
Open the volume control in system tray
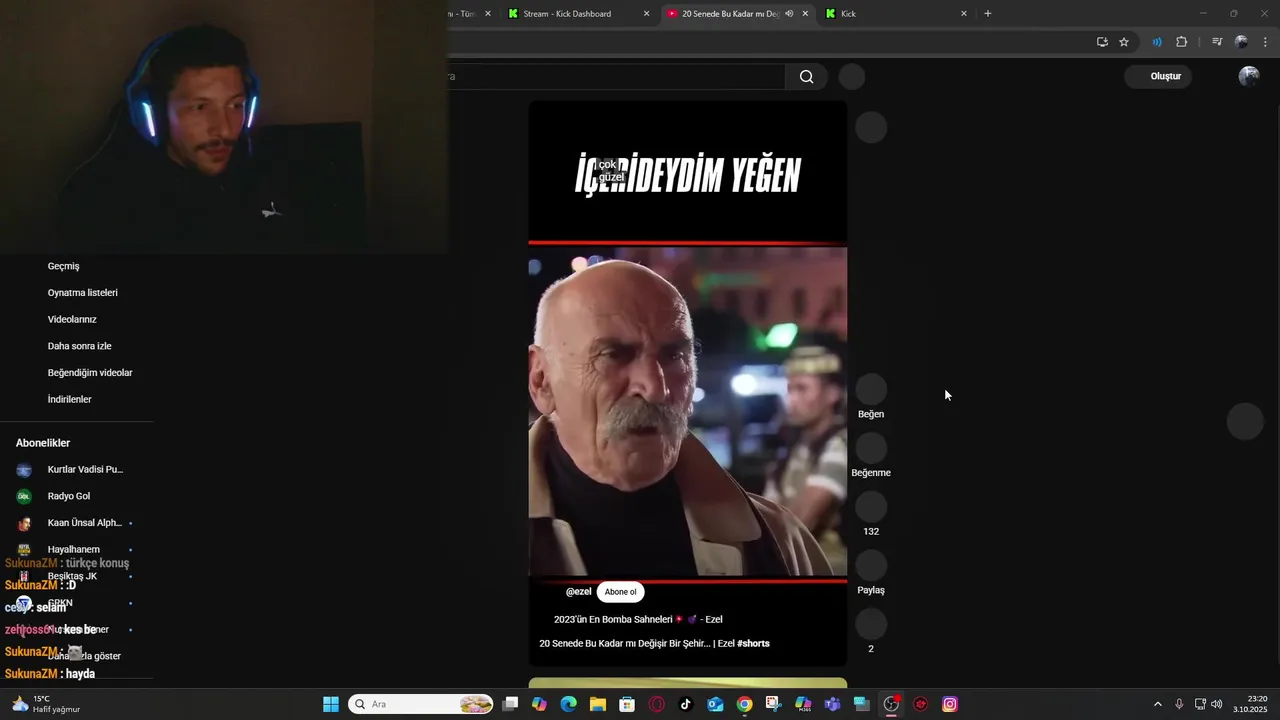[x=1217, y=704]
